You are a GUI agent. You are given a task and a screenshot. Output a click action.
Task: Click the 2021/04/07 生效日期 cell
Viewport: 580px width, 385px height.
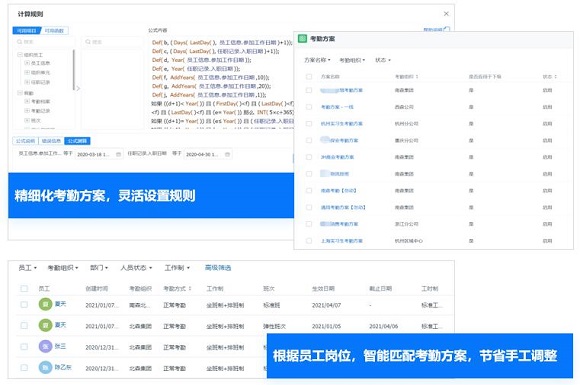click(x=326, y=305)
